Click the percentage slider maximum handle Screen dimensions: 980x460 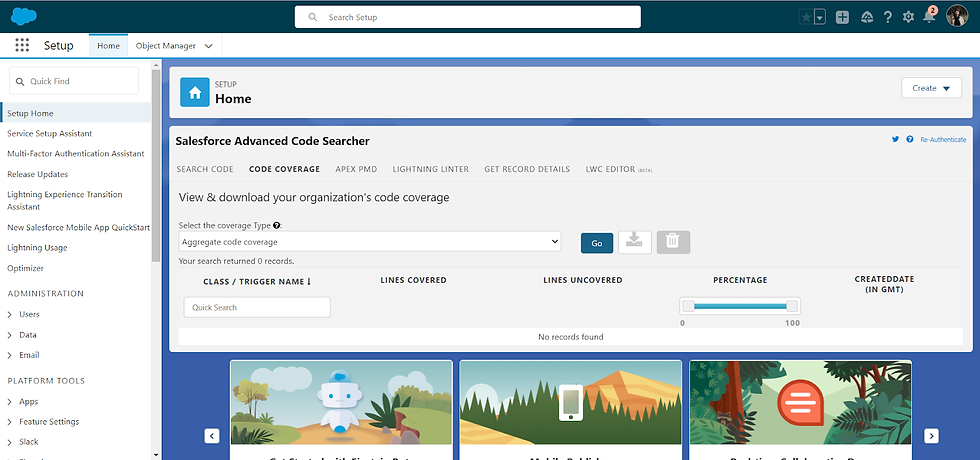coord(792,306)
